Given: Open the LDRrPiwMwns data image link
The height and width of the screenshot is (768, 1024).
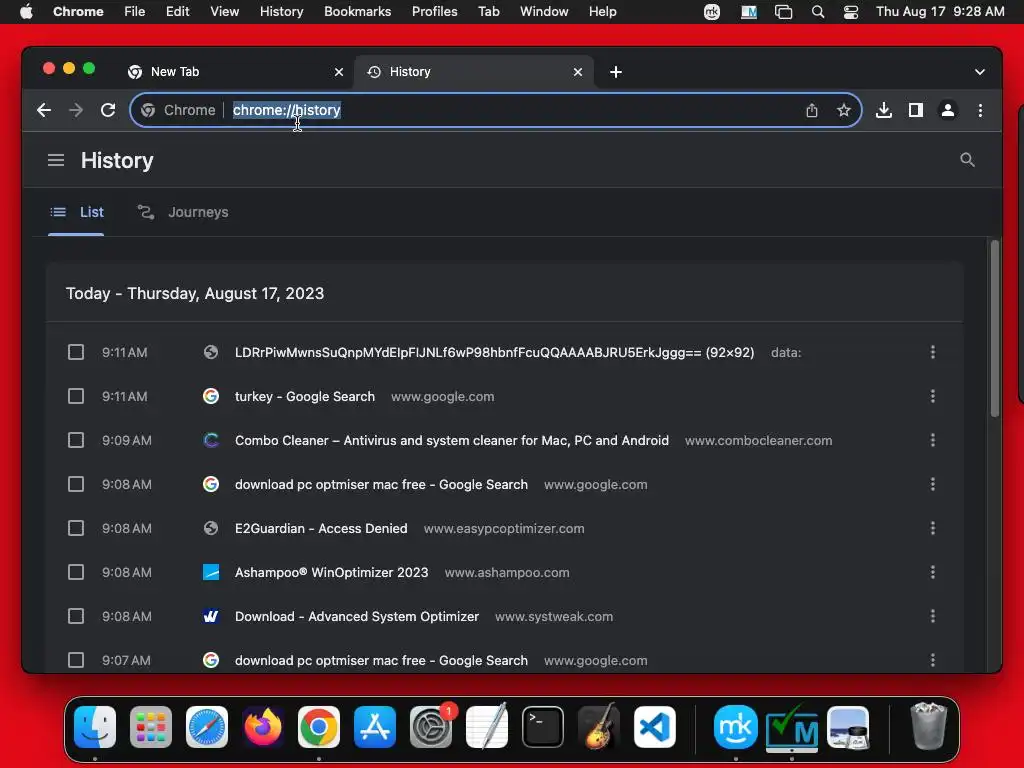Looking at the screenshot, I should pyautogui.click(x=494, y=353).
